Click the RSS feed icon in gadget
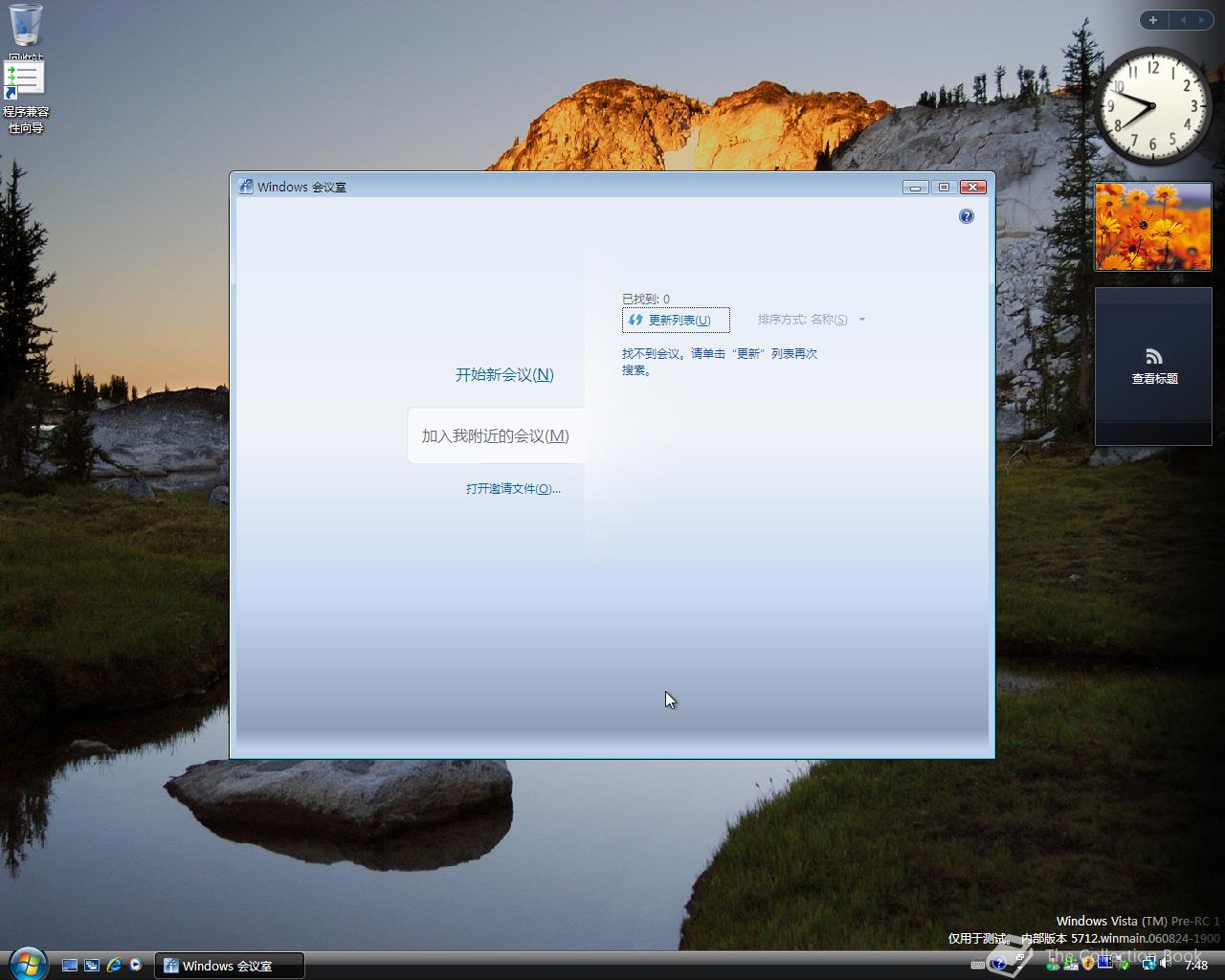This screenshot has height=980, width=1225. [x=1154, y=356]
